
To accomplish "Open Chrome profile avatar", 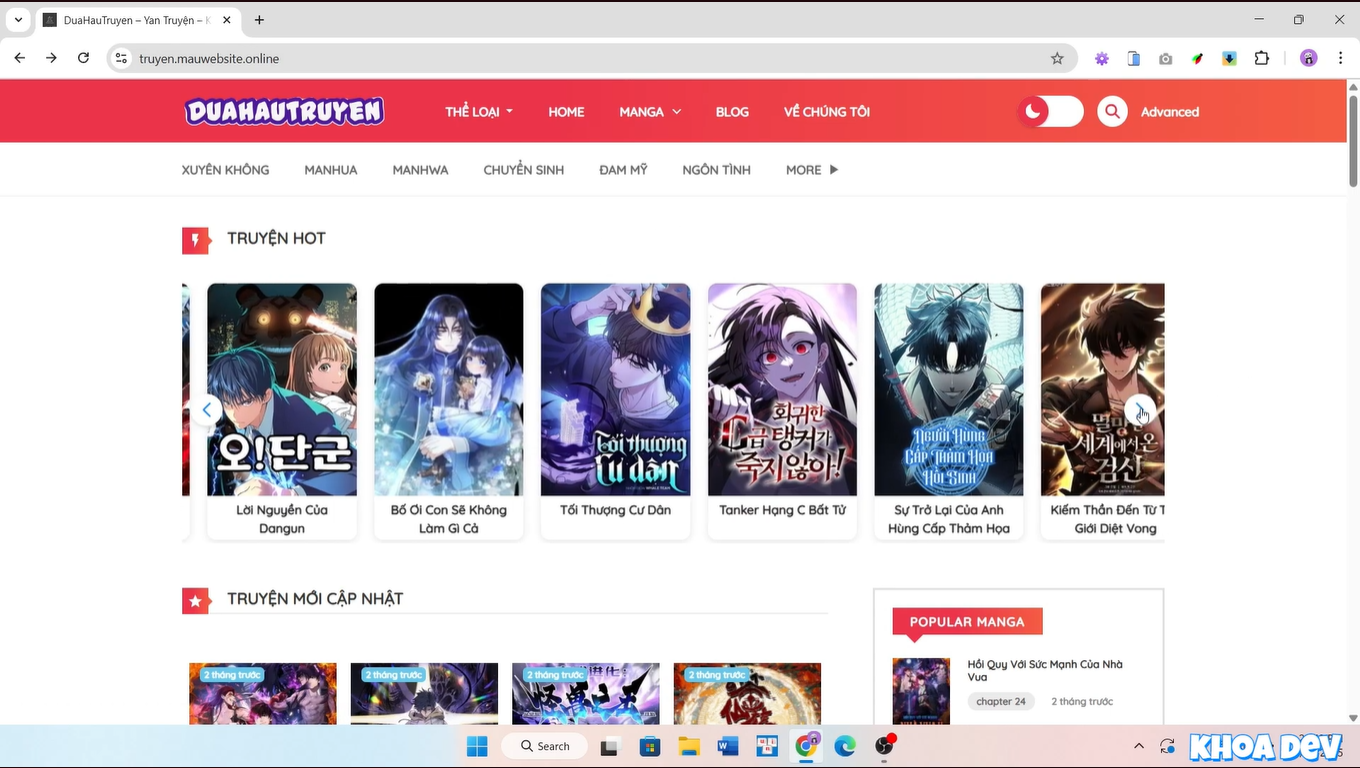I will (1309, 59).
